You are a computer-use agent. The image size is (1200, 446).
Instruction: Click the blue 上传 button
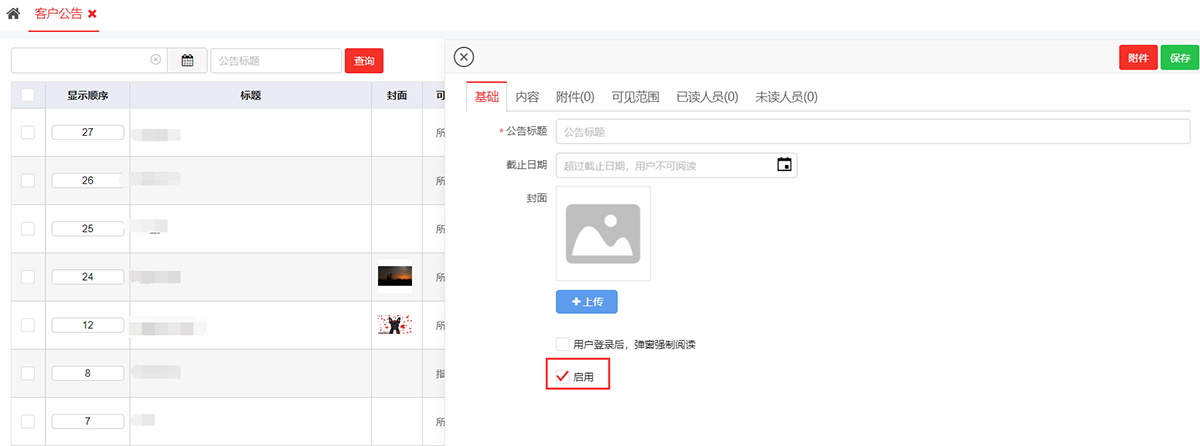tap(587, 301)
